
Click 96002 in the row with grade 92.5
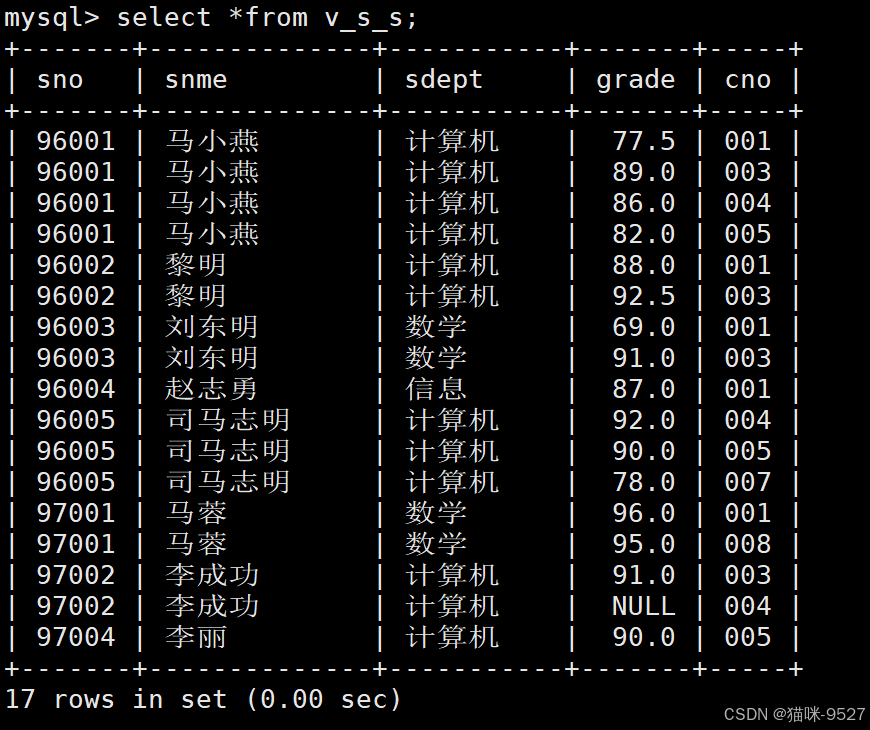tap(76, 297)
